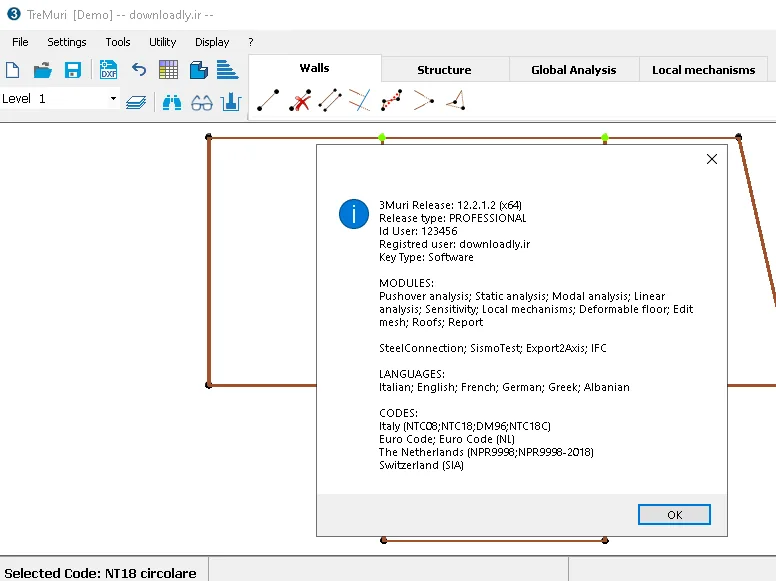Open the Display menu

pyautogui.click(x=212, y=42)
